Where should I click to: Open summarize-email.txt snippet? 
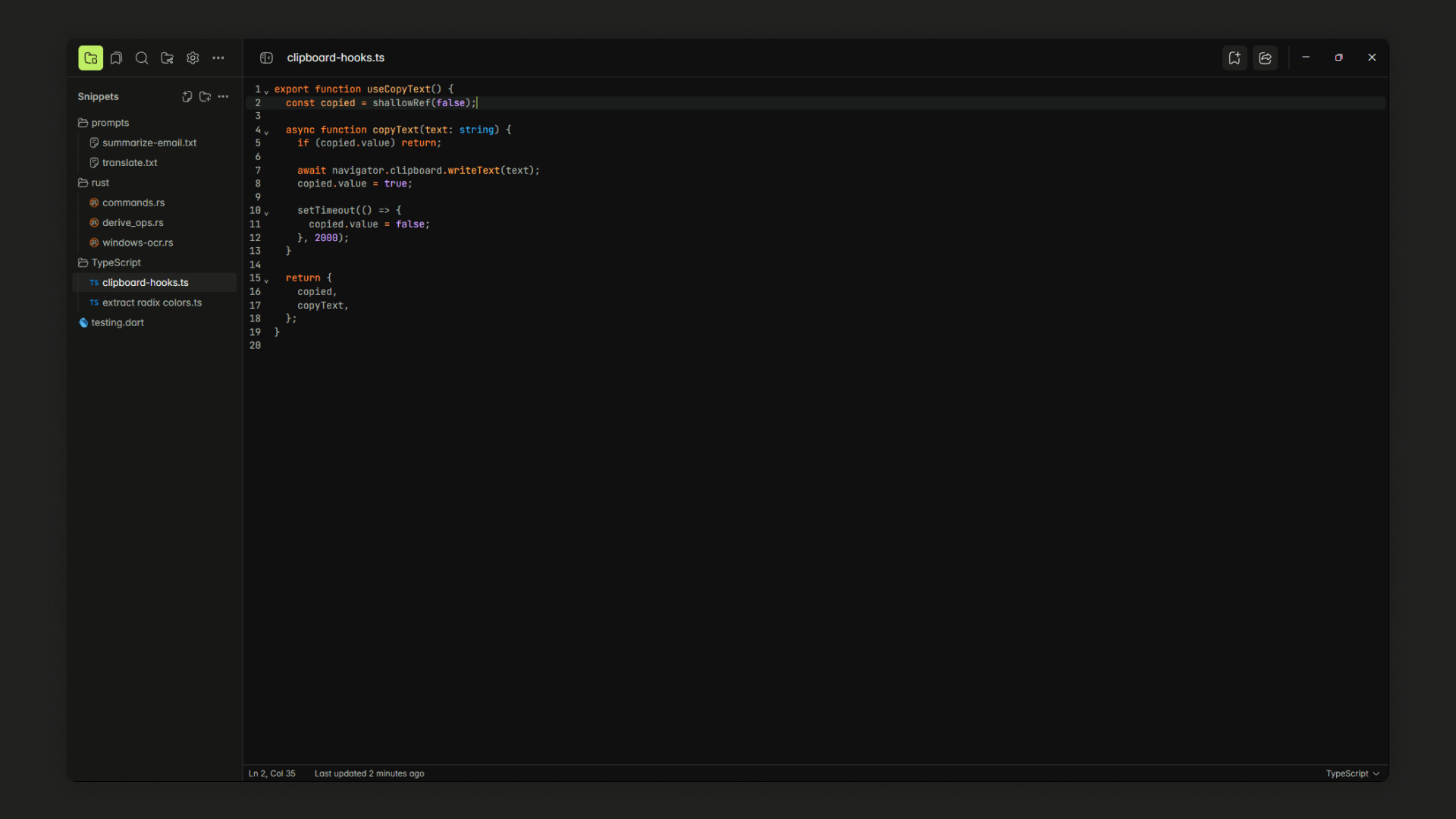click(149, 143)
